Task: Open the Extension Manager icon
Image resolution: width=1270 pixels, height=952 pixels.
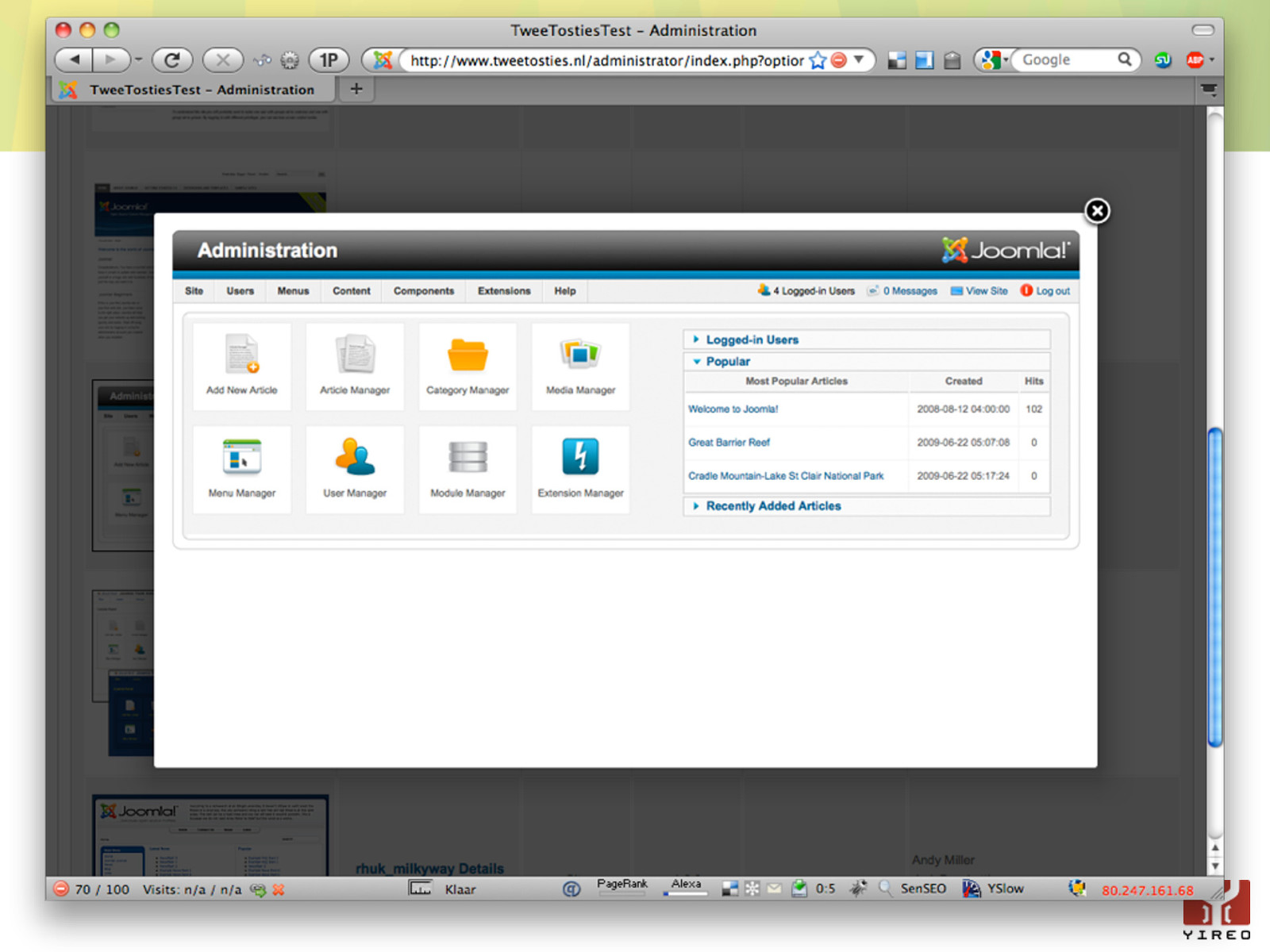Action: coord(580,469)
